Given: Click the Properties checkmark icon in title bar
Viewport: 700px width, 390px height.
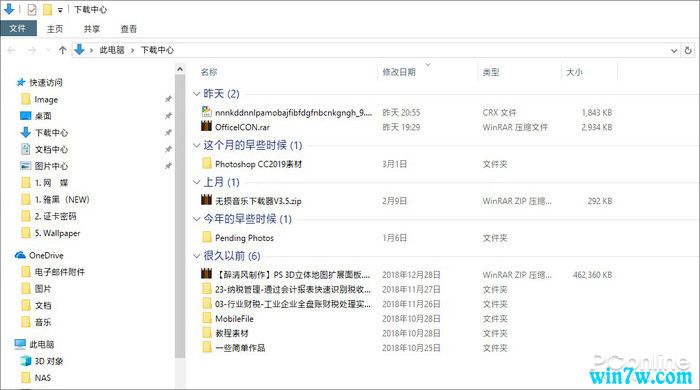Looking at the screenshot, I should click(x=32, y=9).
